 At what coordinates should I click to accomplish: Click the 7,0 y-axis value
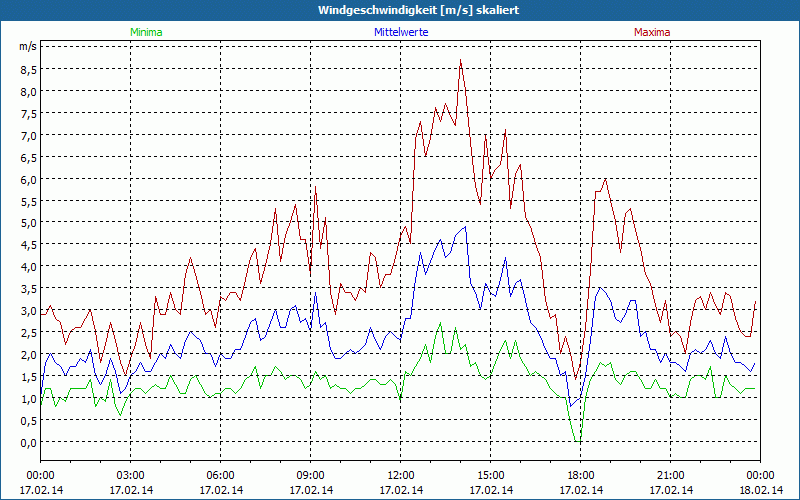point(28,136)
